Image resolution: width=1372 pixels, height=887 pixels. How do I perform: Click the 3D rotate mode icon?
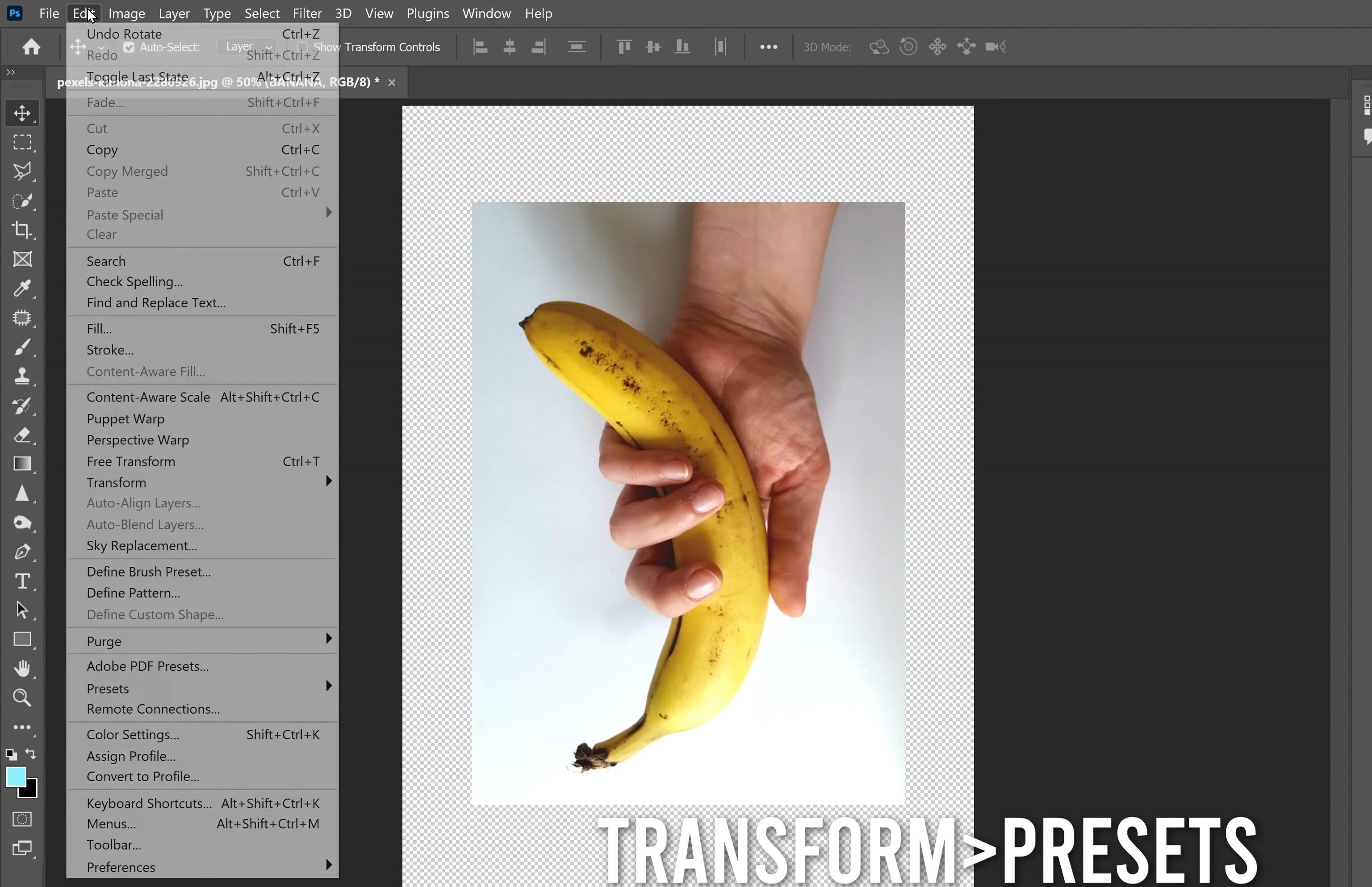[879, 46]
